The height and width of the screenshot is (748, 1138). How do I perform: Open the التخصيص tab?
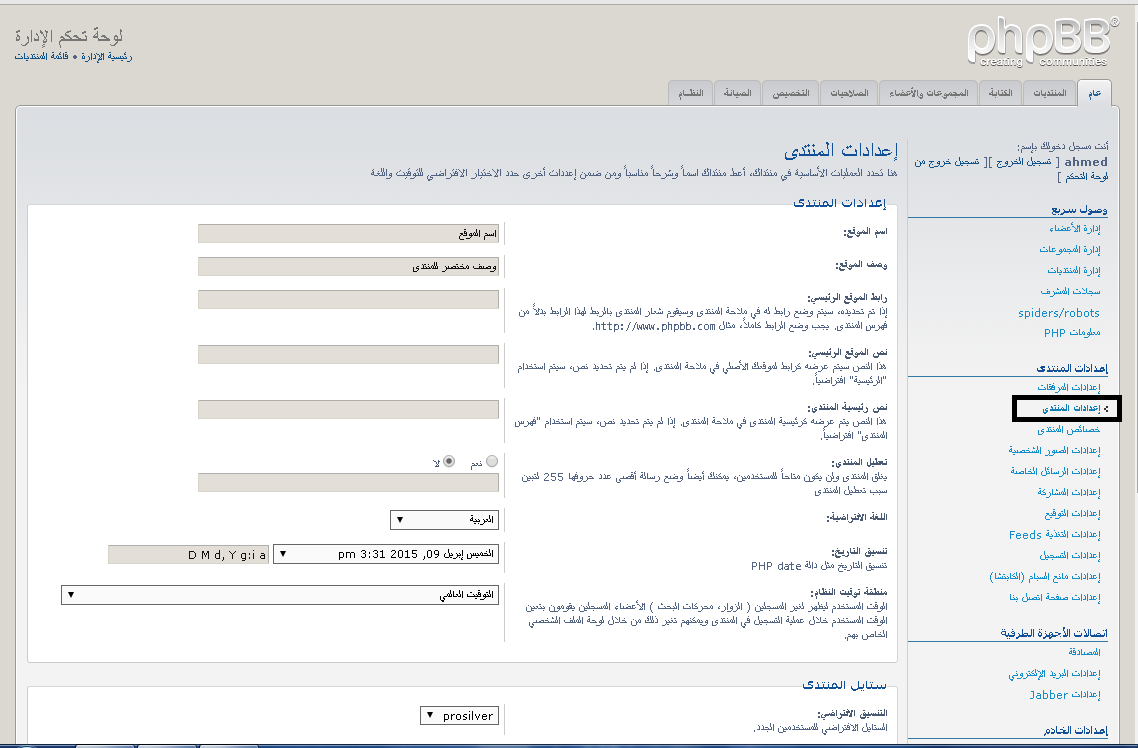pos(790,93)
